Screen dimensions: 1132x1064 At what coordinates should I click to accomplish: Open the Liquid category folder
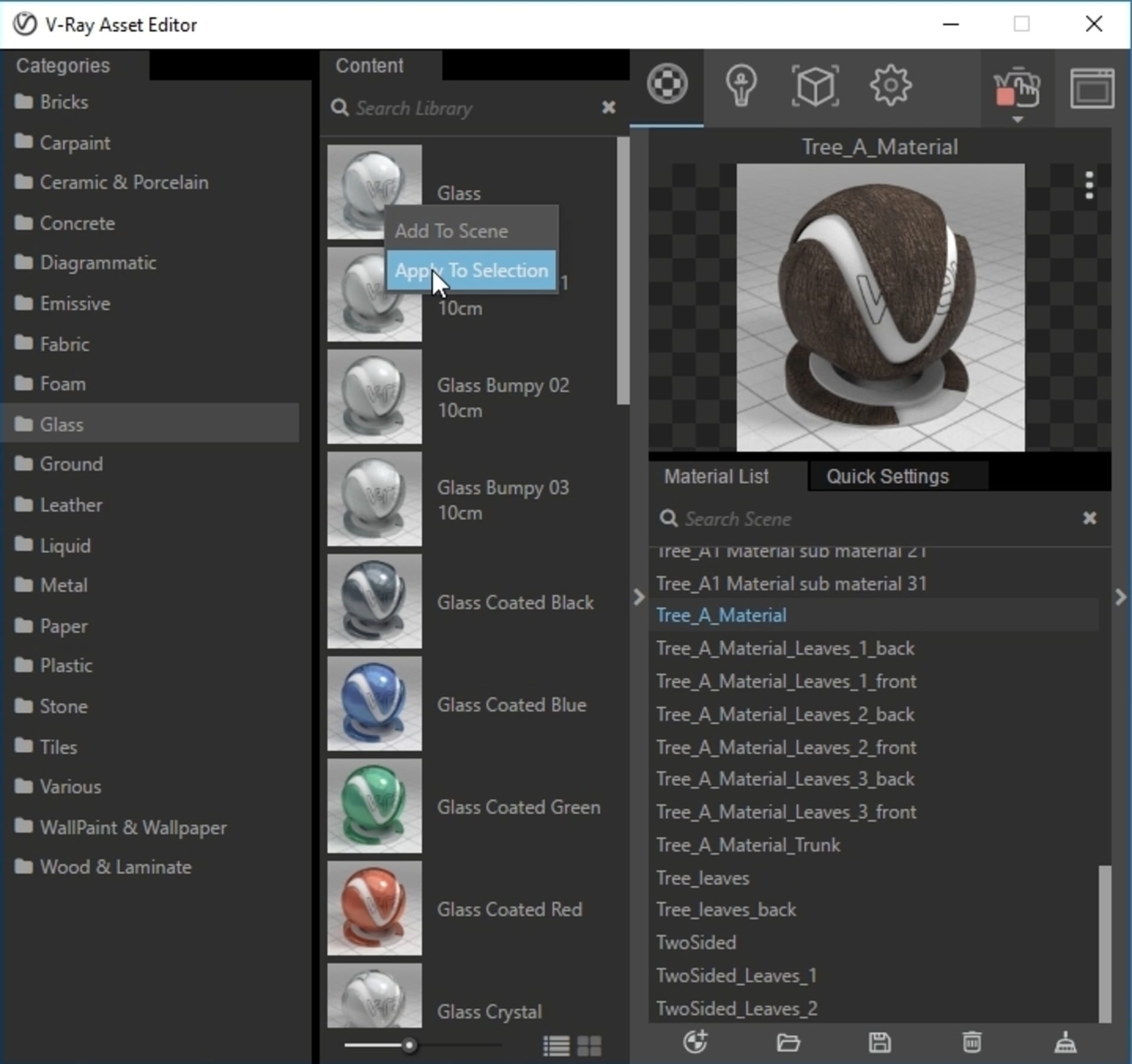click(52, 545)
